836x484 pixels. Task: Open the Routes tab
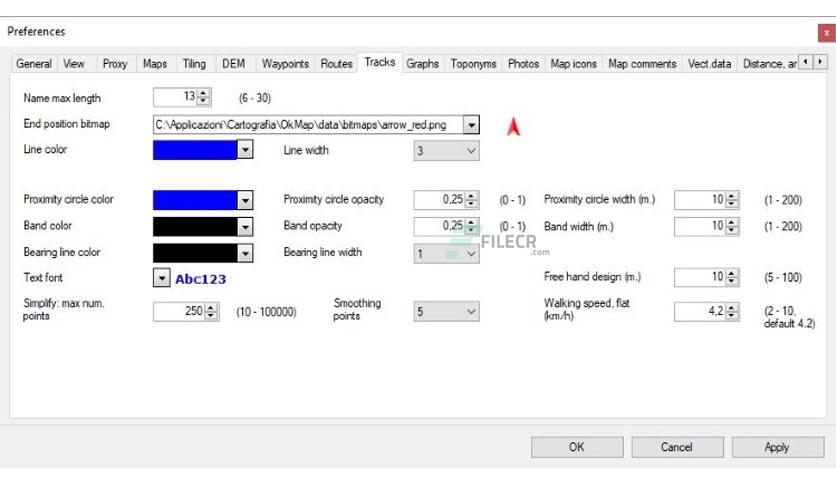point(336,64)
